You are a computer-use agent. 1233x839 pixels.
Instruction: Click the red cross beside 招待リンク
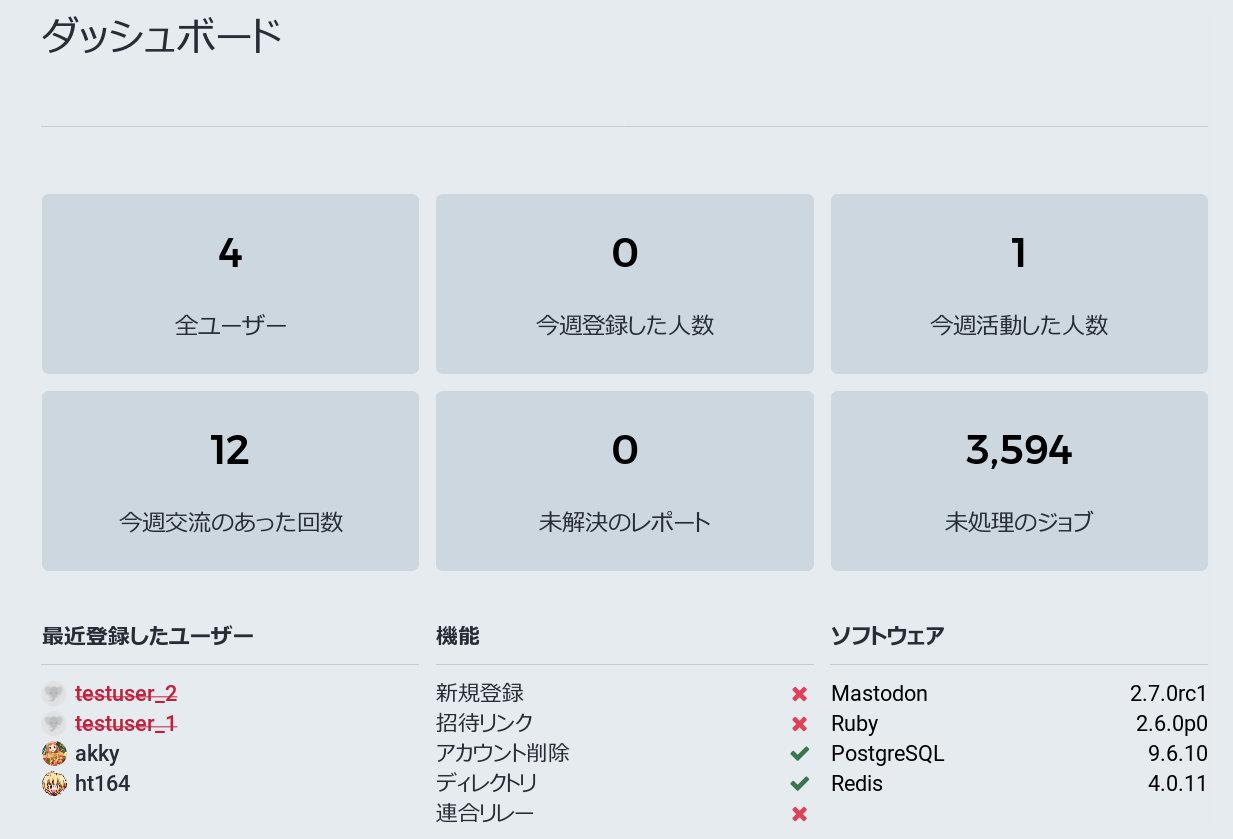click(x=799, y=724)
